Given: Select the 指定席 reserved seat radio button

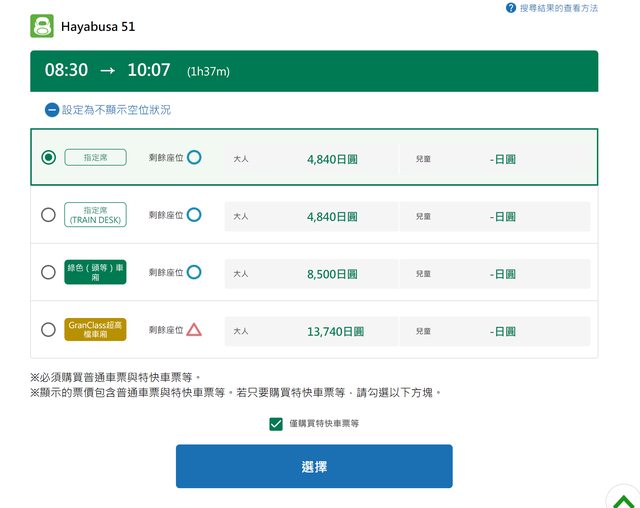Looking at the screenshot, I should point(48,157).
